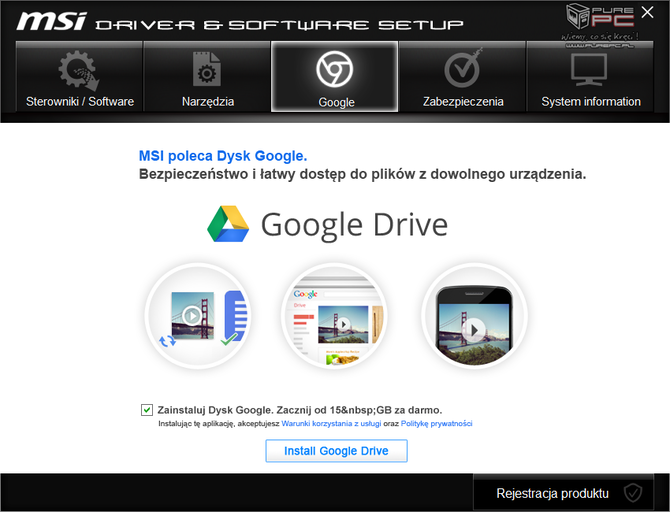This screenshot has height=512, width=670.
Task: Click the MSI logo in header
Action: [x=52, y=21]
